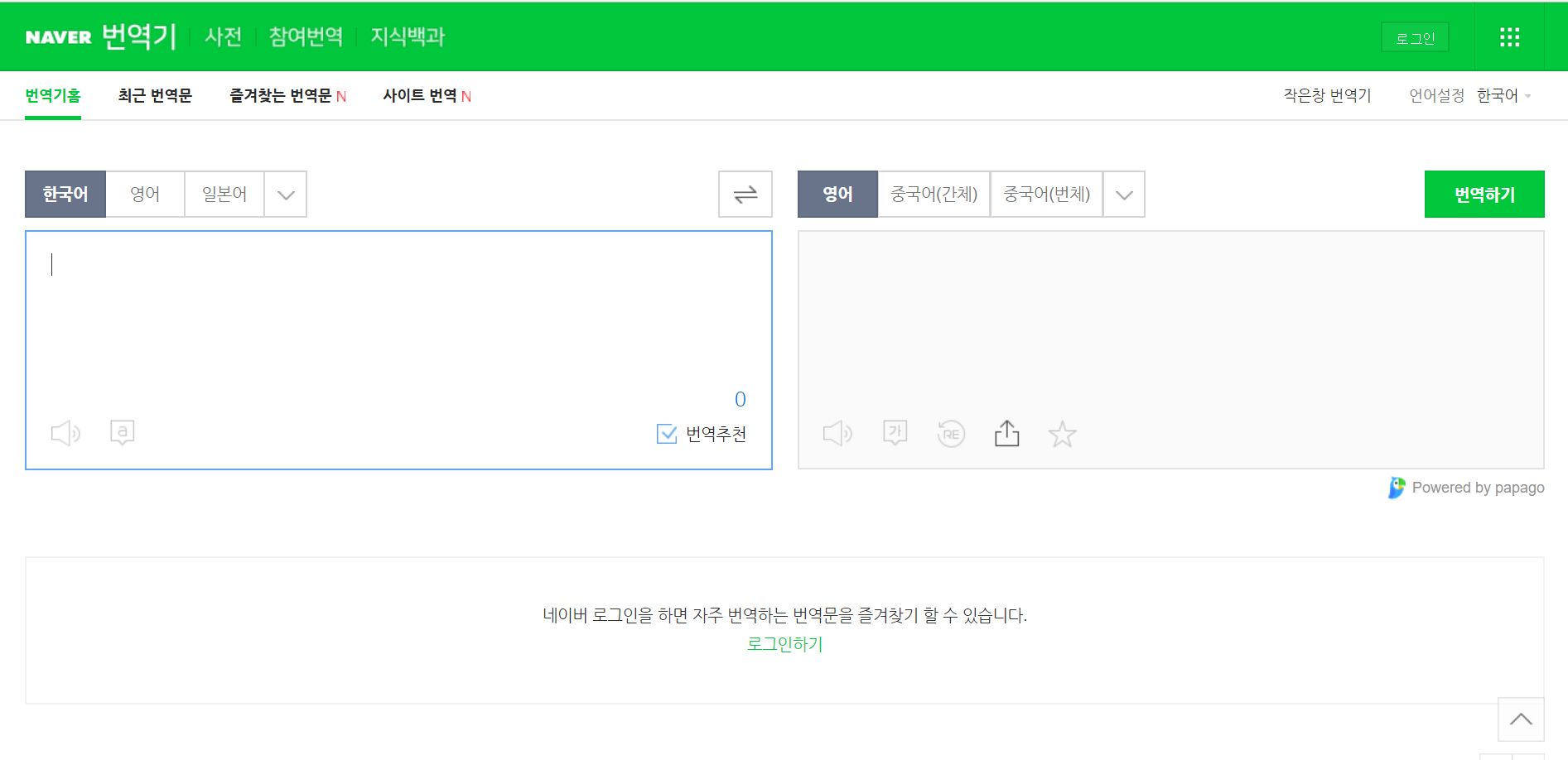Click the character count 0
The width and height of the screenshot is (1568, 760).
741,399
